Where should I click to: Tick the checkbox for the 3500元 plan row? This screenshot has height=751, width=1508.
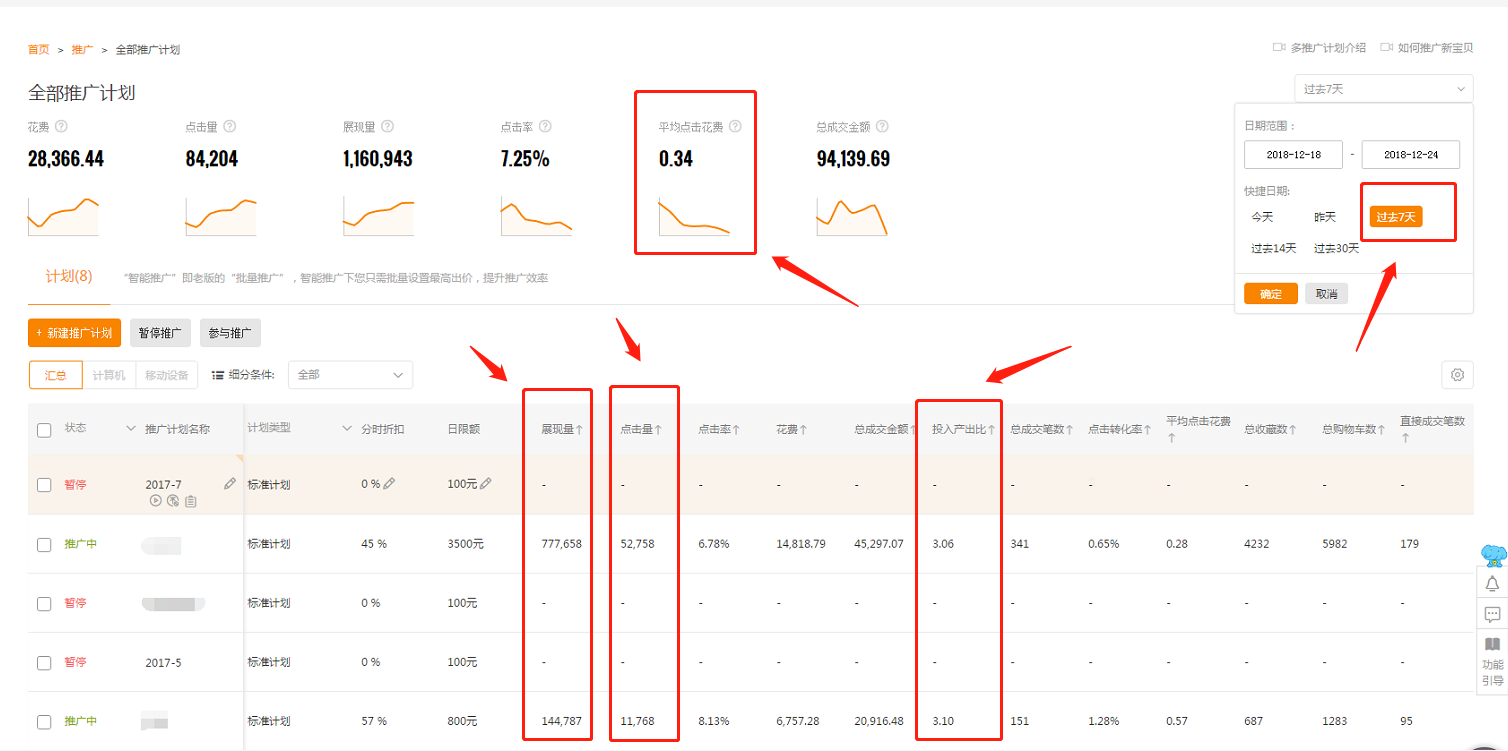click(44, 545)
